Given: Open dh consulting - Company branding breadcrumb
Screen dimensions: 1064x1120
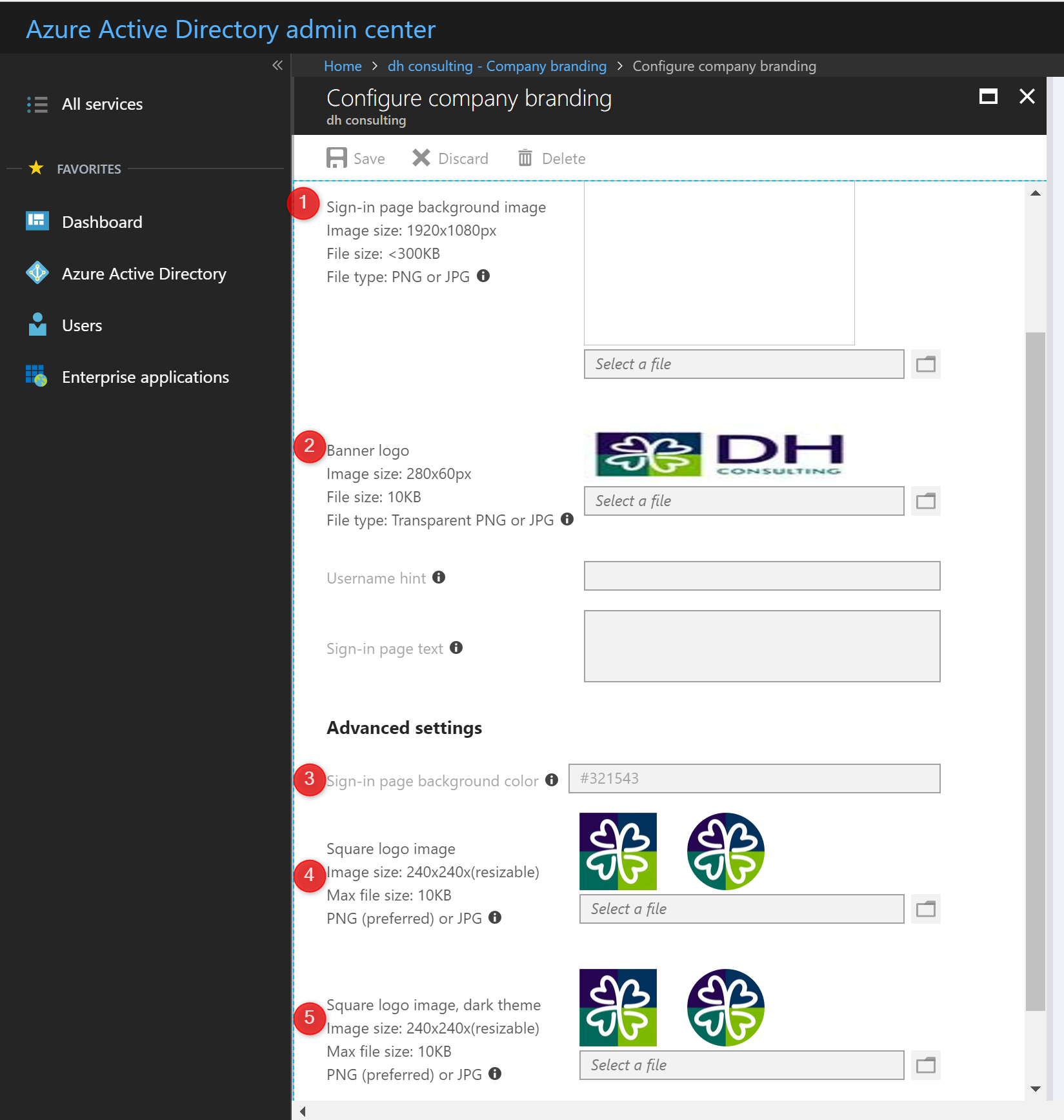Looking at the screenshot, I should click(x=497, y=66).
